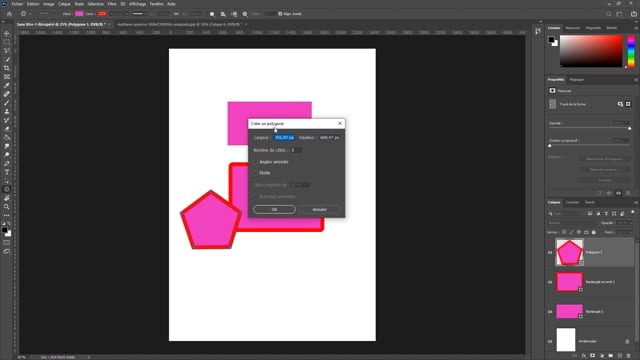Select the Hand tool
The width and height of the screenshot is (640, 360).
click(7, 198)
